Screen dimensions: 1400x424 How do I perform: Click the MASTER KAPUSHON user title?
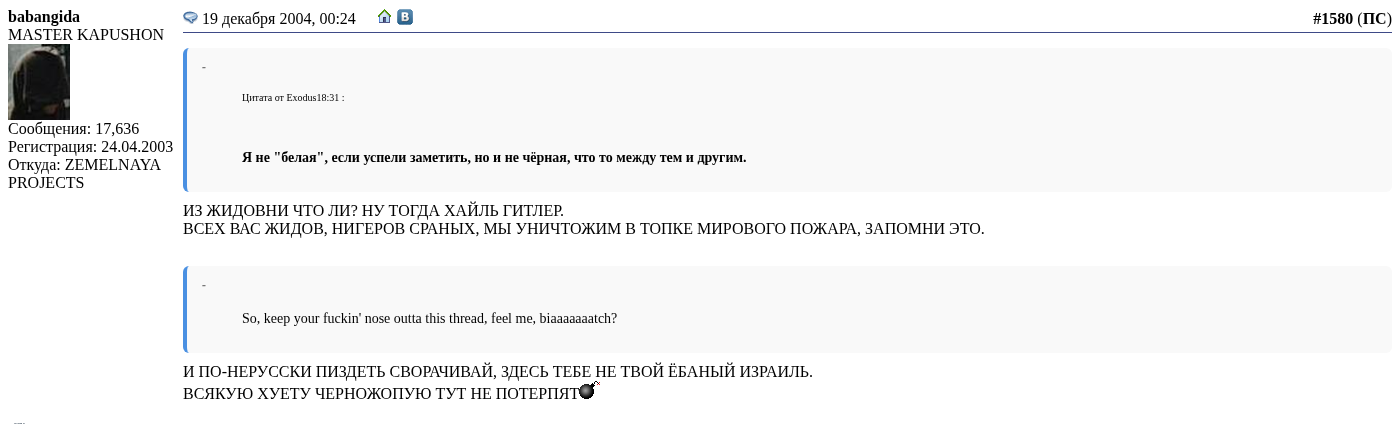click(x=86, y=35)
